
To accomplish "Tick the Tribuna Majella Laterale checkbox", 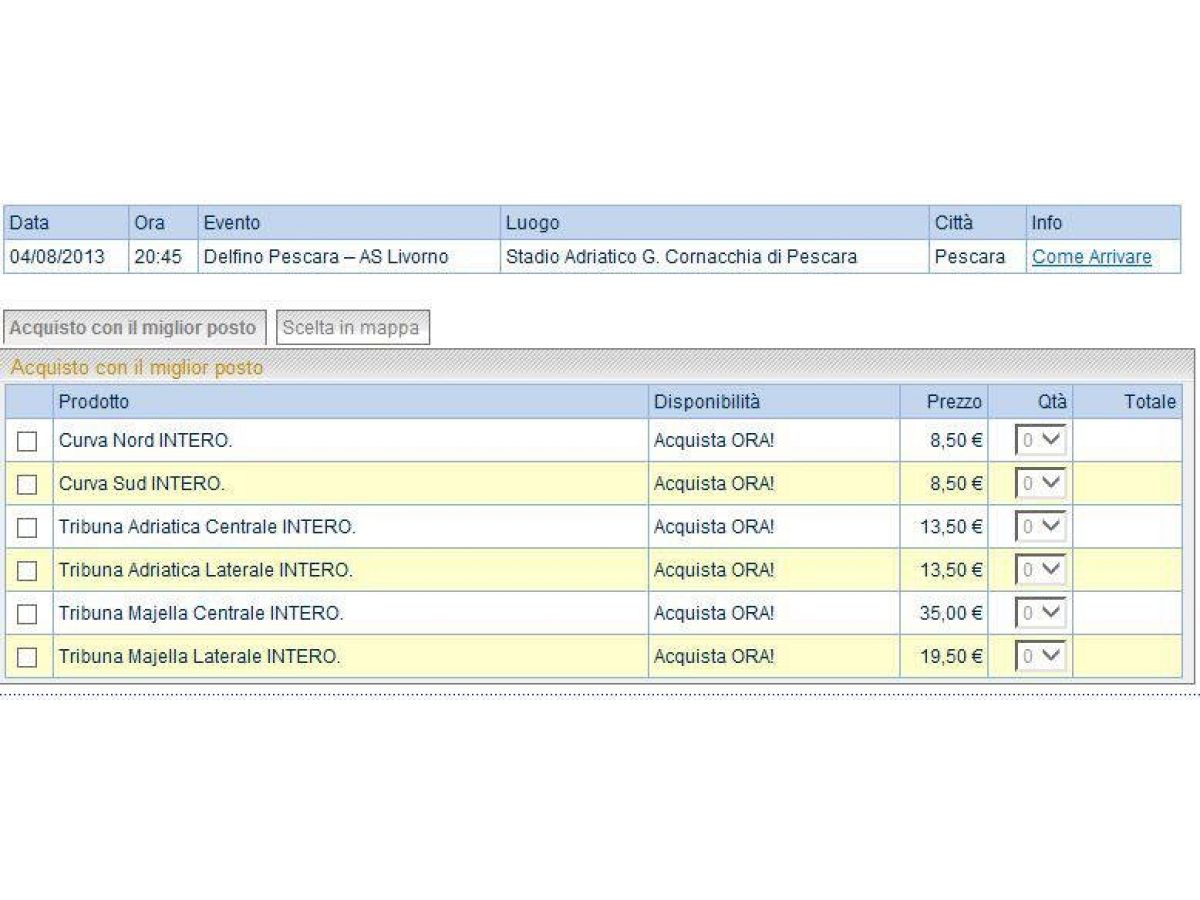I will pyautogui.click(x=27, y=657).
